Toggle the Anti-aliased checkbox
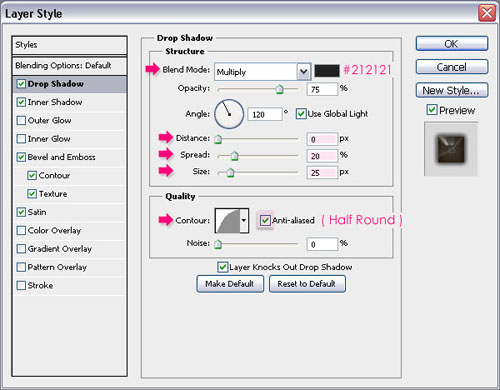500x390 pixels. tap(265, 220)
